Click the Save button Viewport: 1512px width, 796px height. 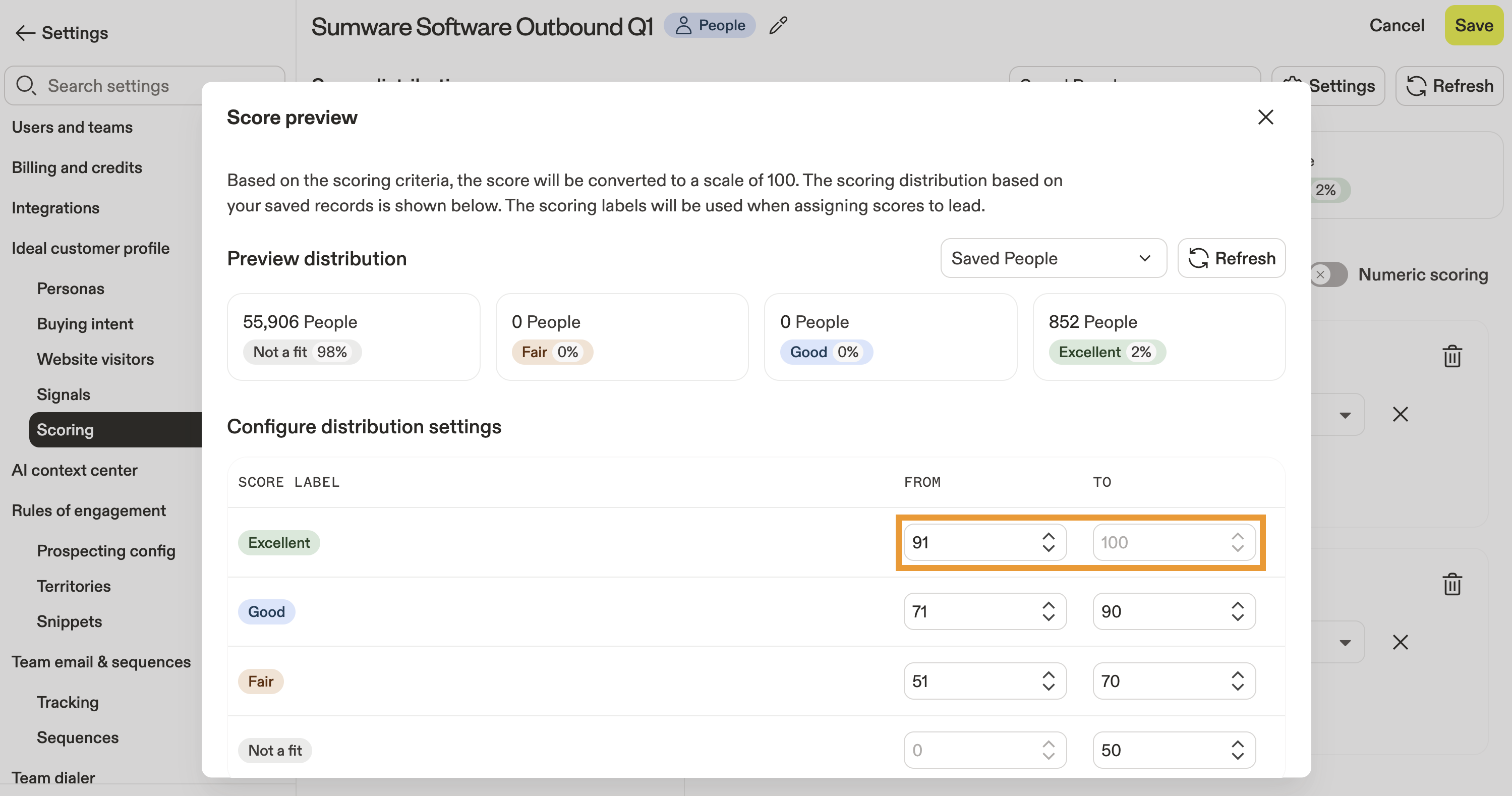tap(1473, 26)
